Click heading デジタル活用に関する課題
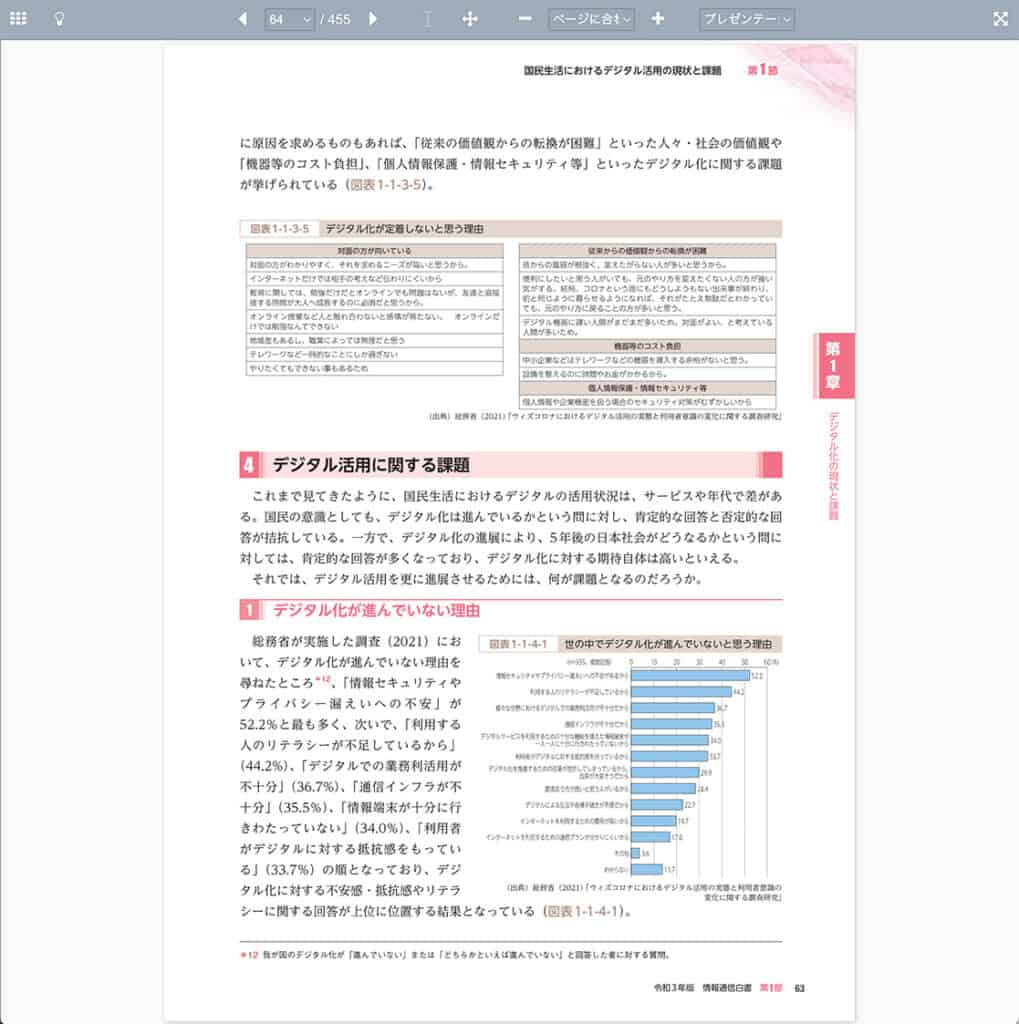Viewport: 1019px width, 1024px height. (x=371, y=465)
